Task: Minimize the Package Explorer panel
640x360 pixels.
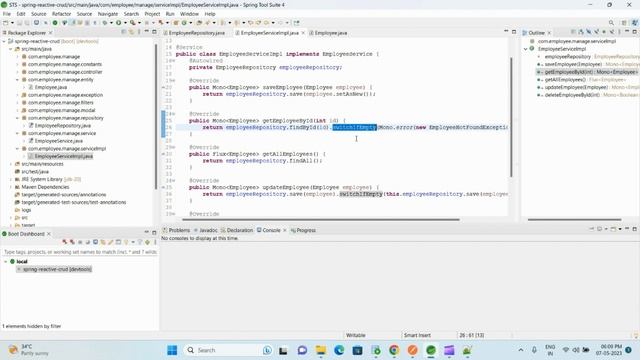Action: coord(147,31)
